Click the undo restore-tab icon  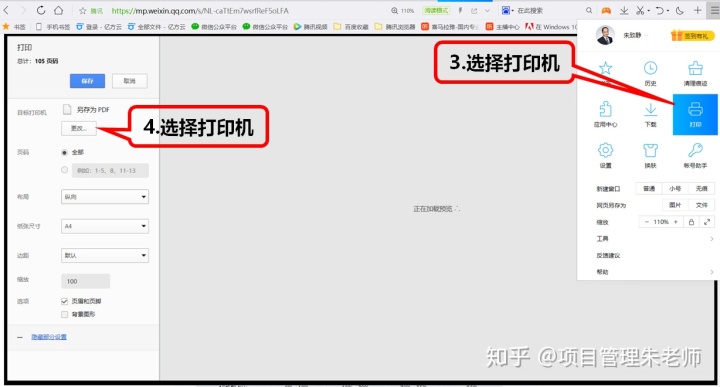661,10
